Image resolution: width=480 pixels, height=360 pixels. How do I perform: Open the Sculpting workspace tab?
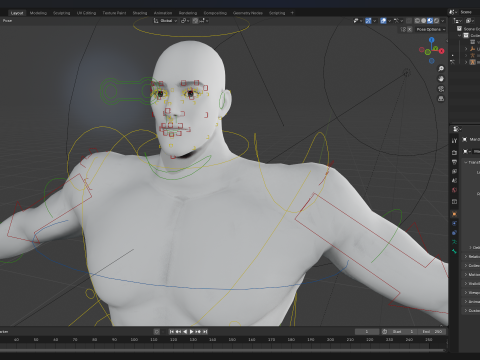pyautogui.click(x=62, y=13)
